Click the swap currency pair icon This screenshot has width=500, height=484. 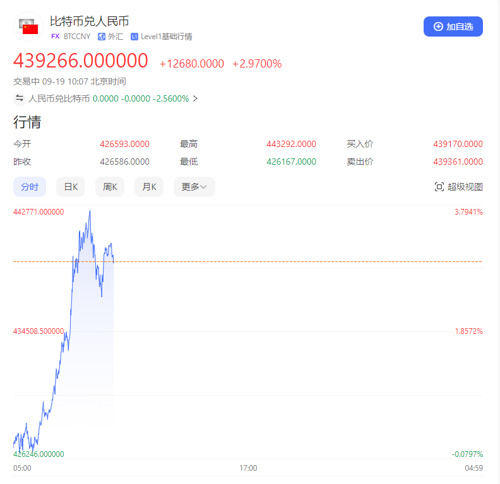(x=20, y=98)
